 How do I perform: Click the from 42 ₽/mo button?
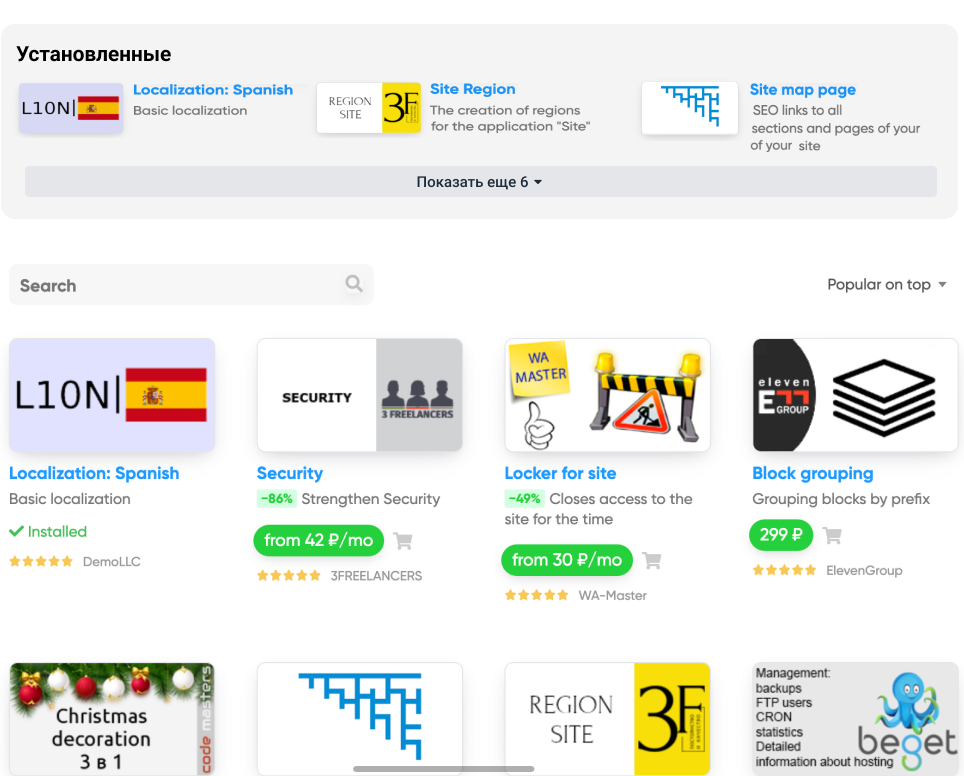(x=318, y=540)
